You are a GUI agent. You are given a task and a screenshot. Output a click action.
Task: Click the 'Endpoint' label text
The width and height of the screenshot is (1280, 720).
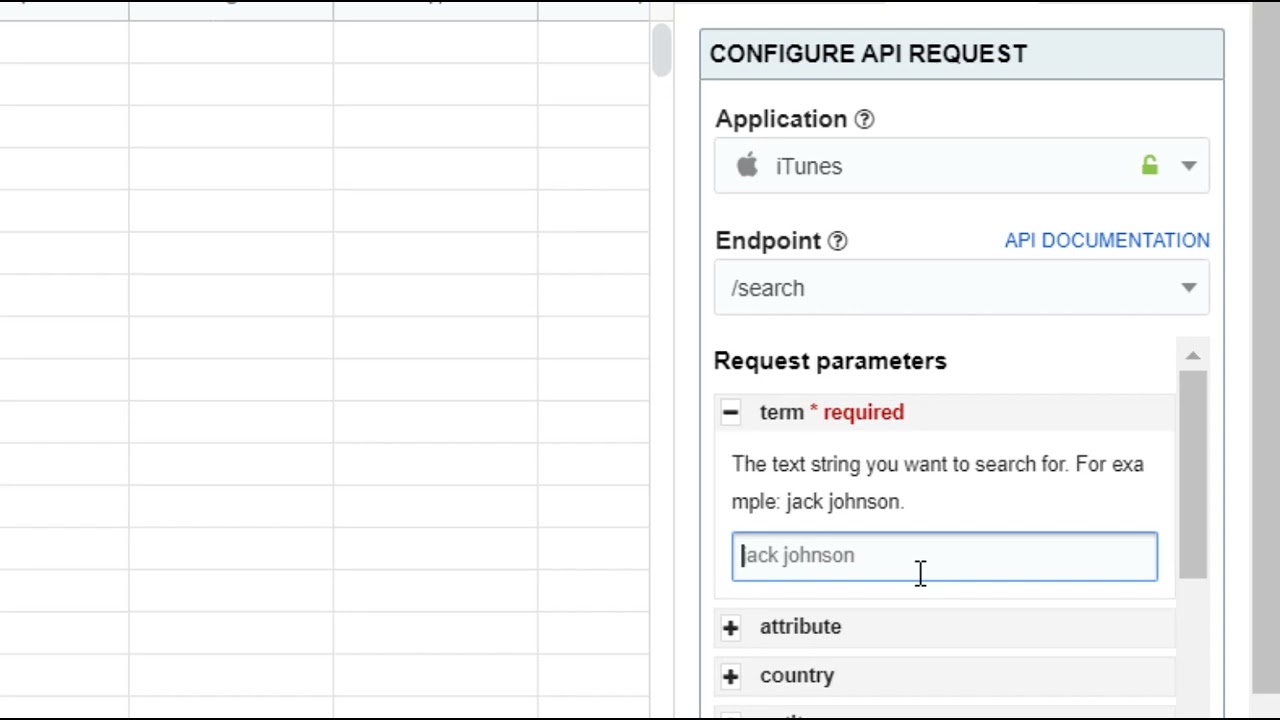pos(768,241)
